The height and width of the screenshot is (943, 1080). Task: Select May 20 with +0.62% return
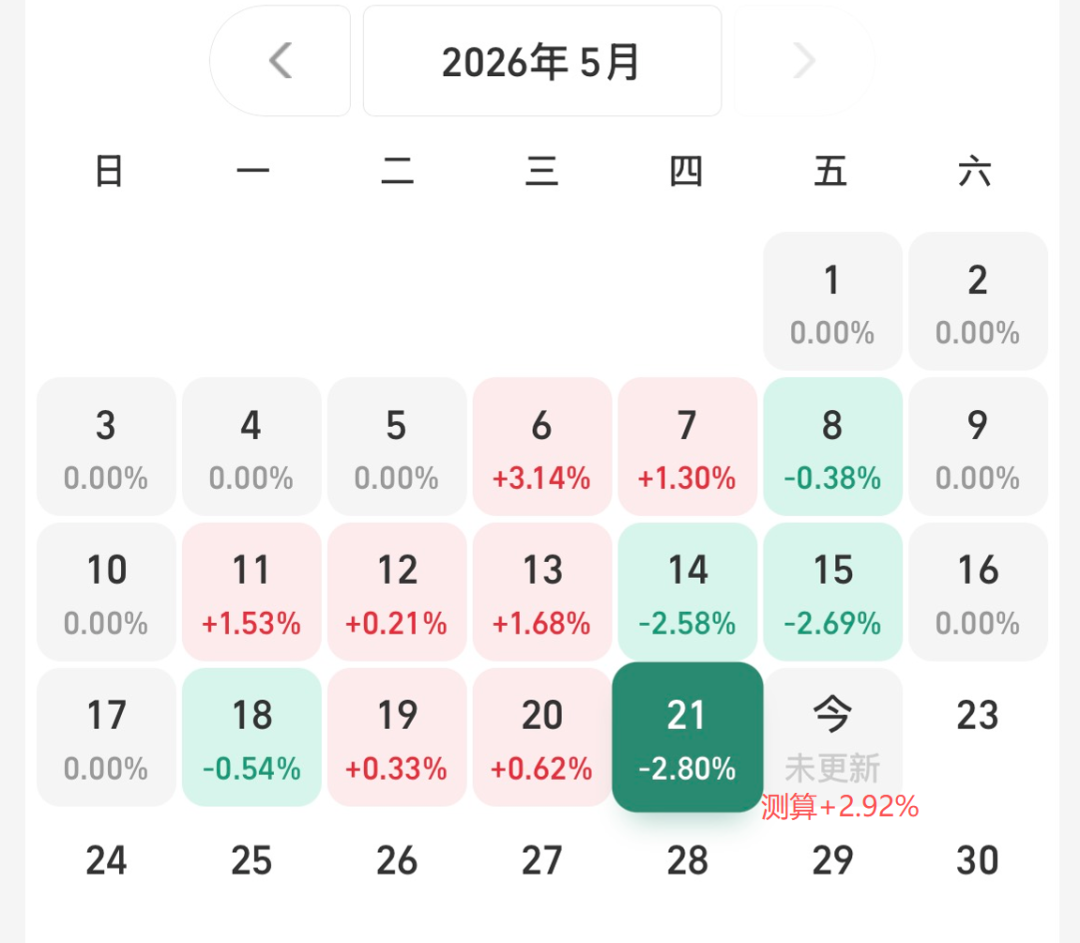click(542, 737)
